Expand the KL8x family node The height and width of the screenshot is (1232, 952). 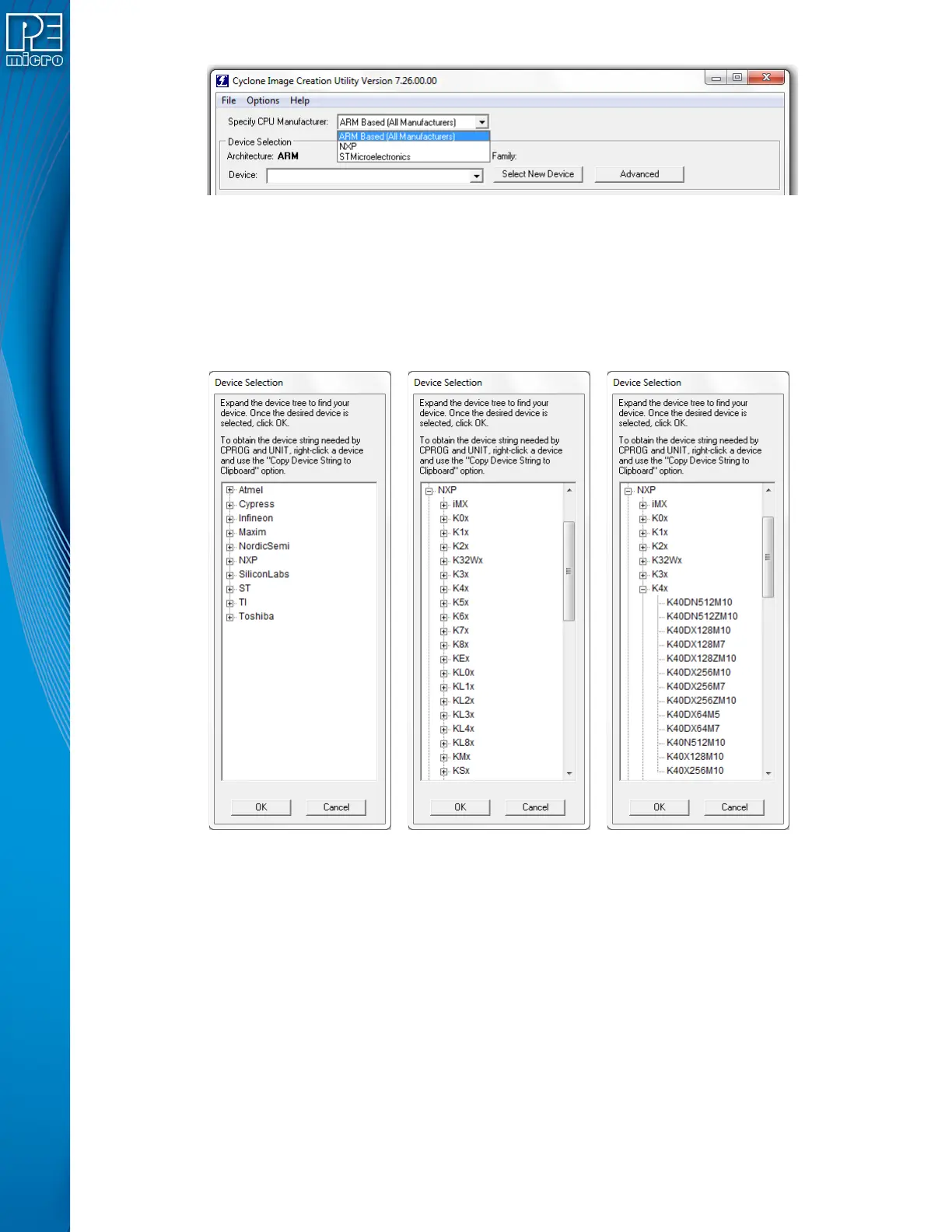[x=444, y=743]
